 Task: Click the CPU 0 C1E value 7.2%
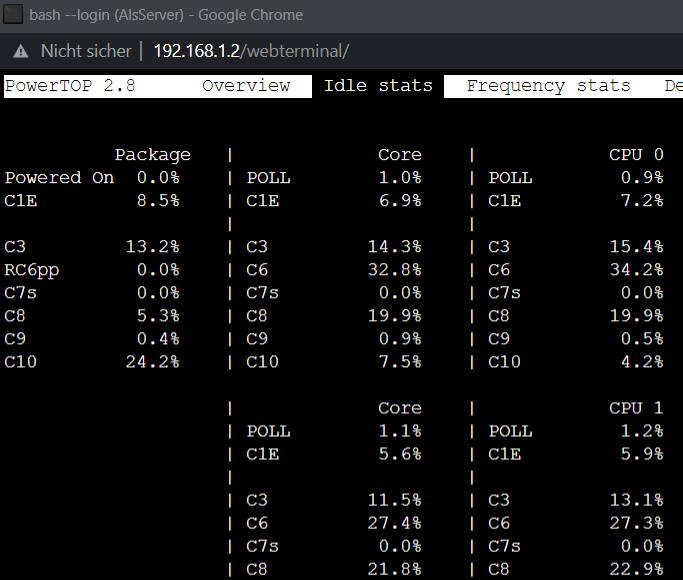[642, 201]
